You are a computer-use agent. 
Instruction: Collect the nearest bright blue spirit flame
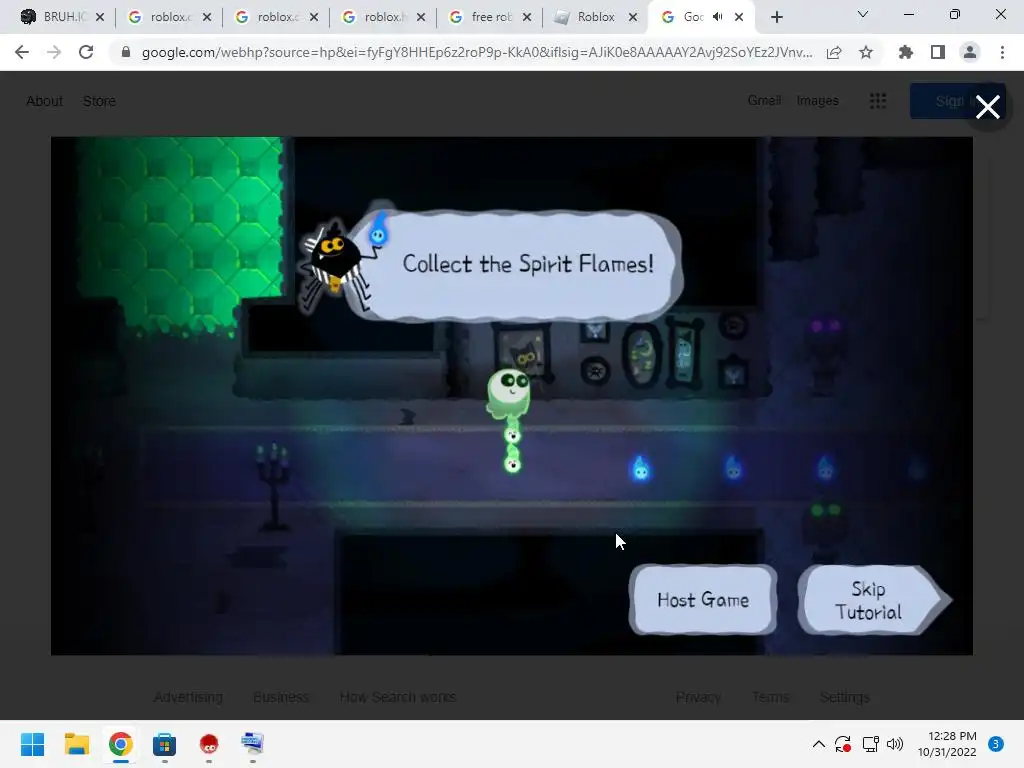641,468
